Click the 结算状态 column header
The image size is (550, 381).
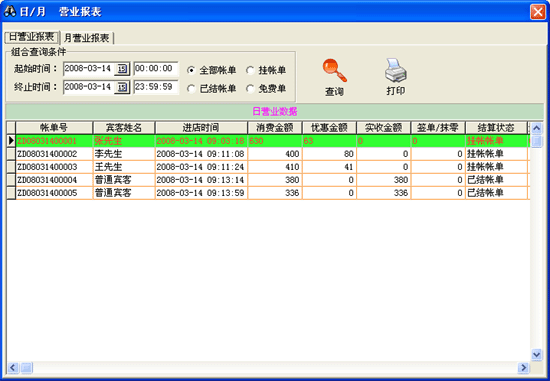(496, 128)
